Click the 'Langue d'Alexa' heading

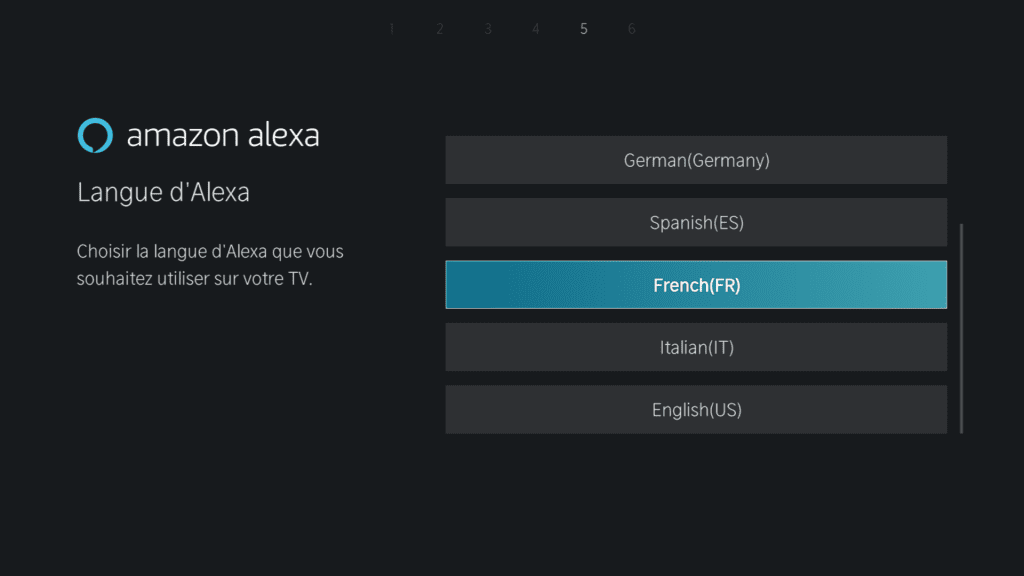point(163,192)
